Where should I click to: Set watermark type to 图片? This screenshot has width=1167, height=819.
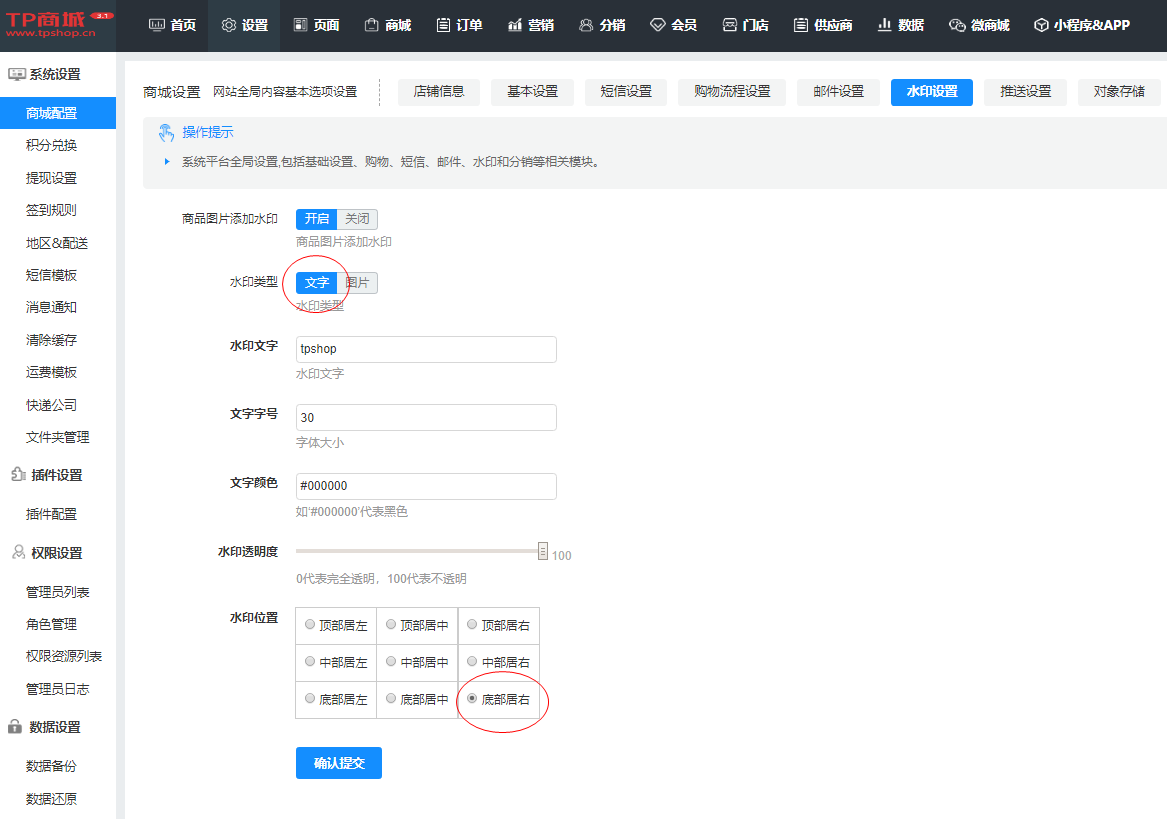[x=357, y=283]
